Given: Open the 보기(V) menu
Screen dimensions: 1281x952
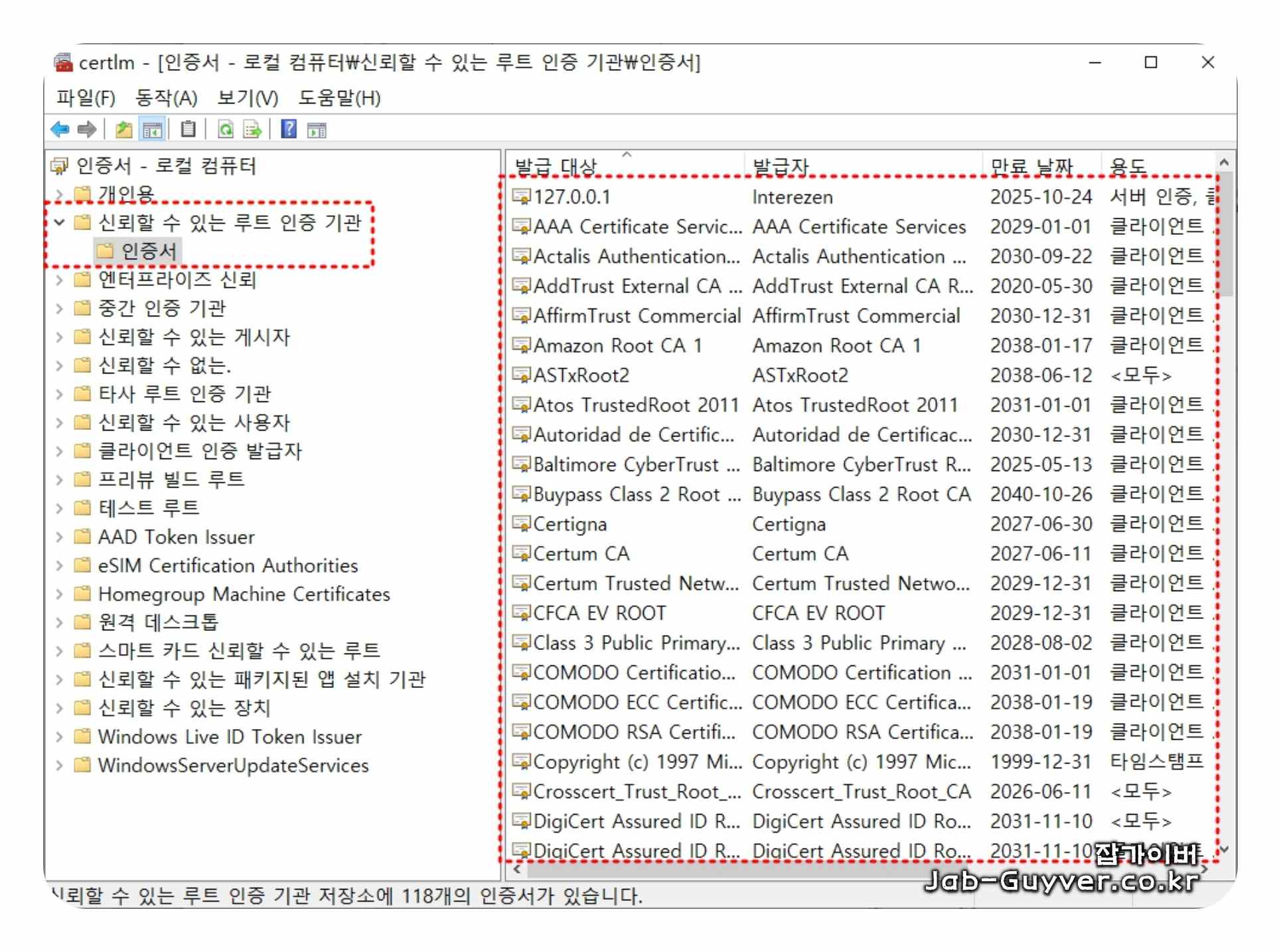Looking at the screenshot, I should click(x=248, y=98).
